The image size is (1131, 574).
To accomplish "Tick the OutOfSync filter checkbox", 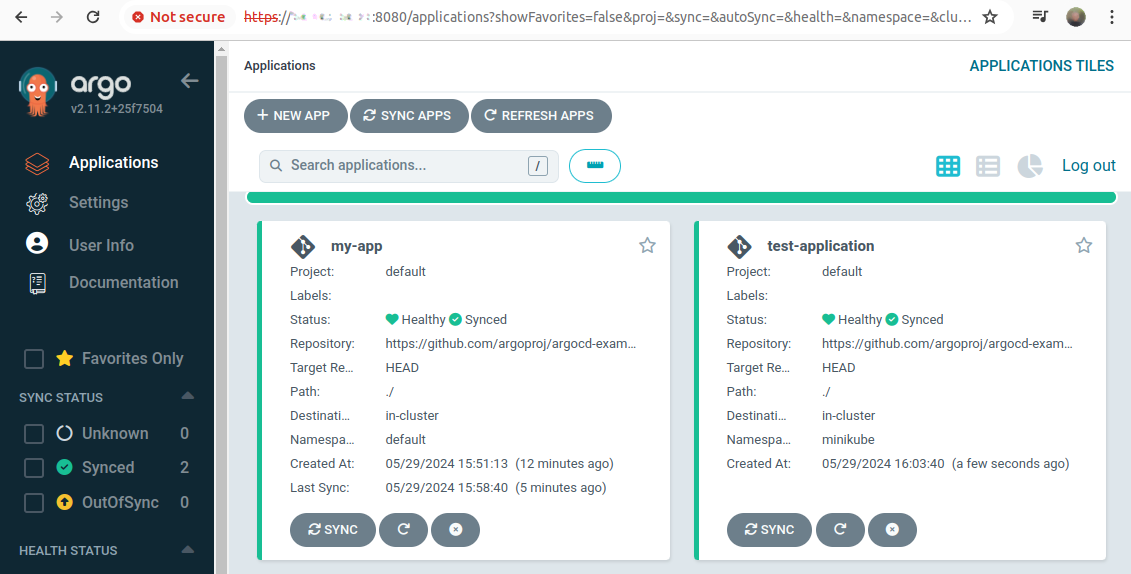I will pyautogui.click(x=34, y=503).
